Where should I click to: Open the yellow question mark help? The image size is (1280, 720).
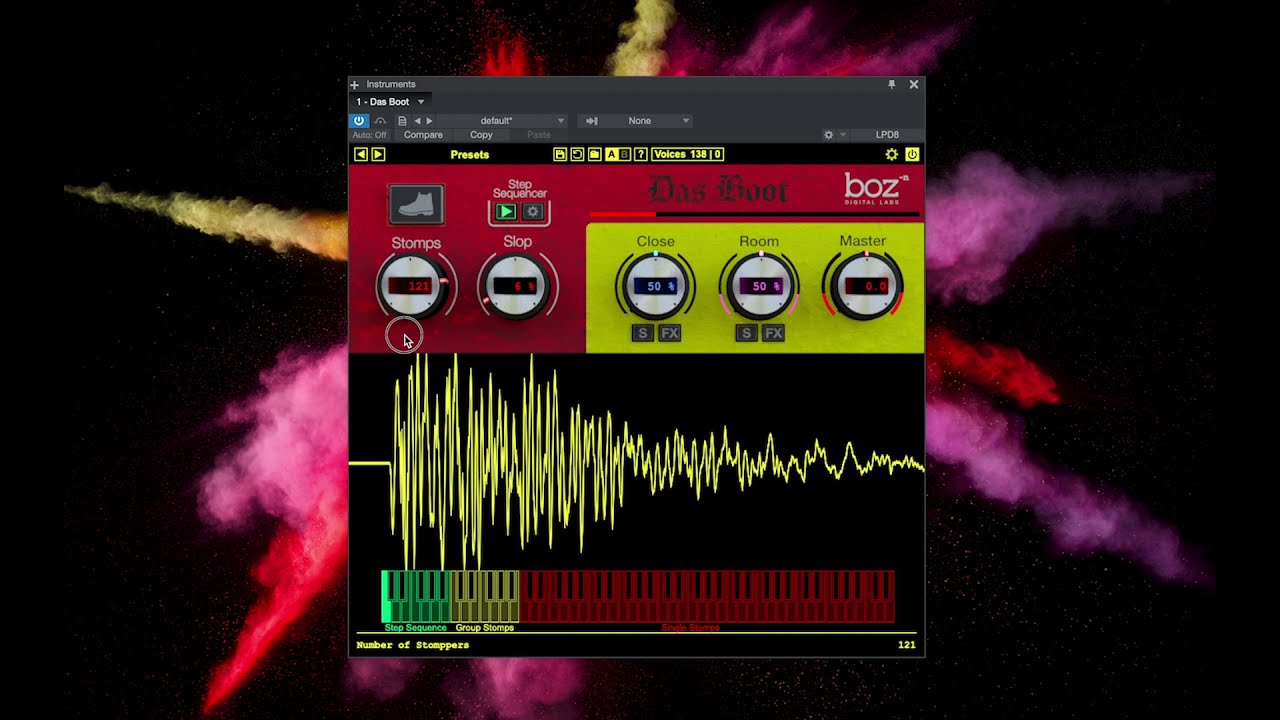(x=641, y=154)
